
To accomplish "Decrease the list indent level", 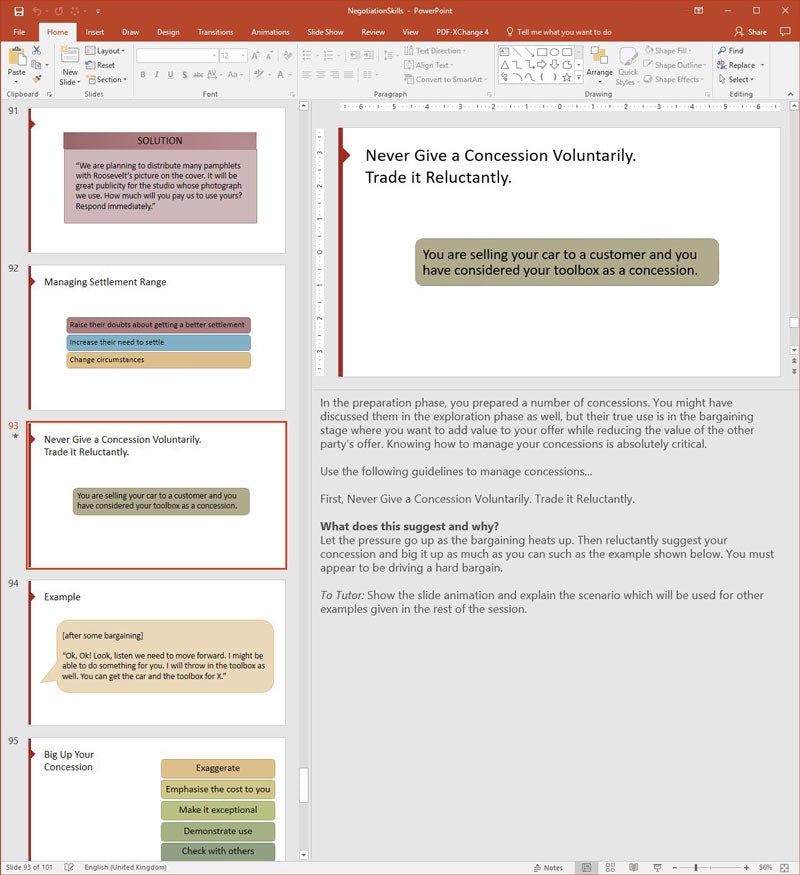I will point(355,55).
